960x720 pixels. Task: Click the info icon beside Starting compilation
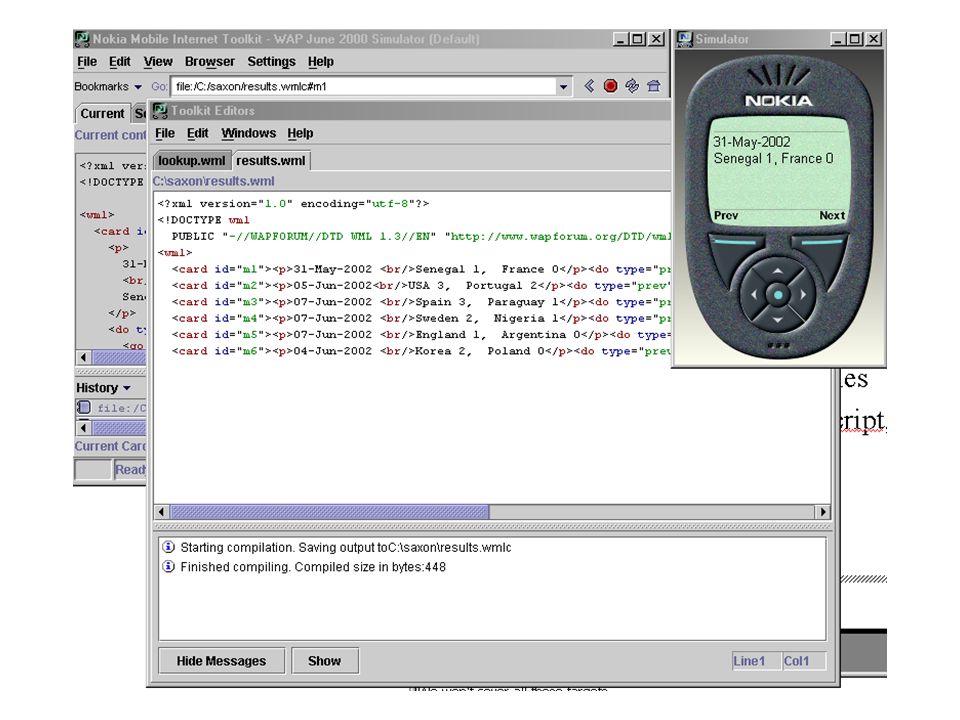[168, 547]
